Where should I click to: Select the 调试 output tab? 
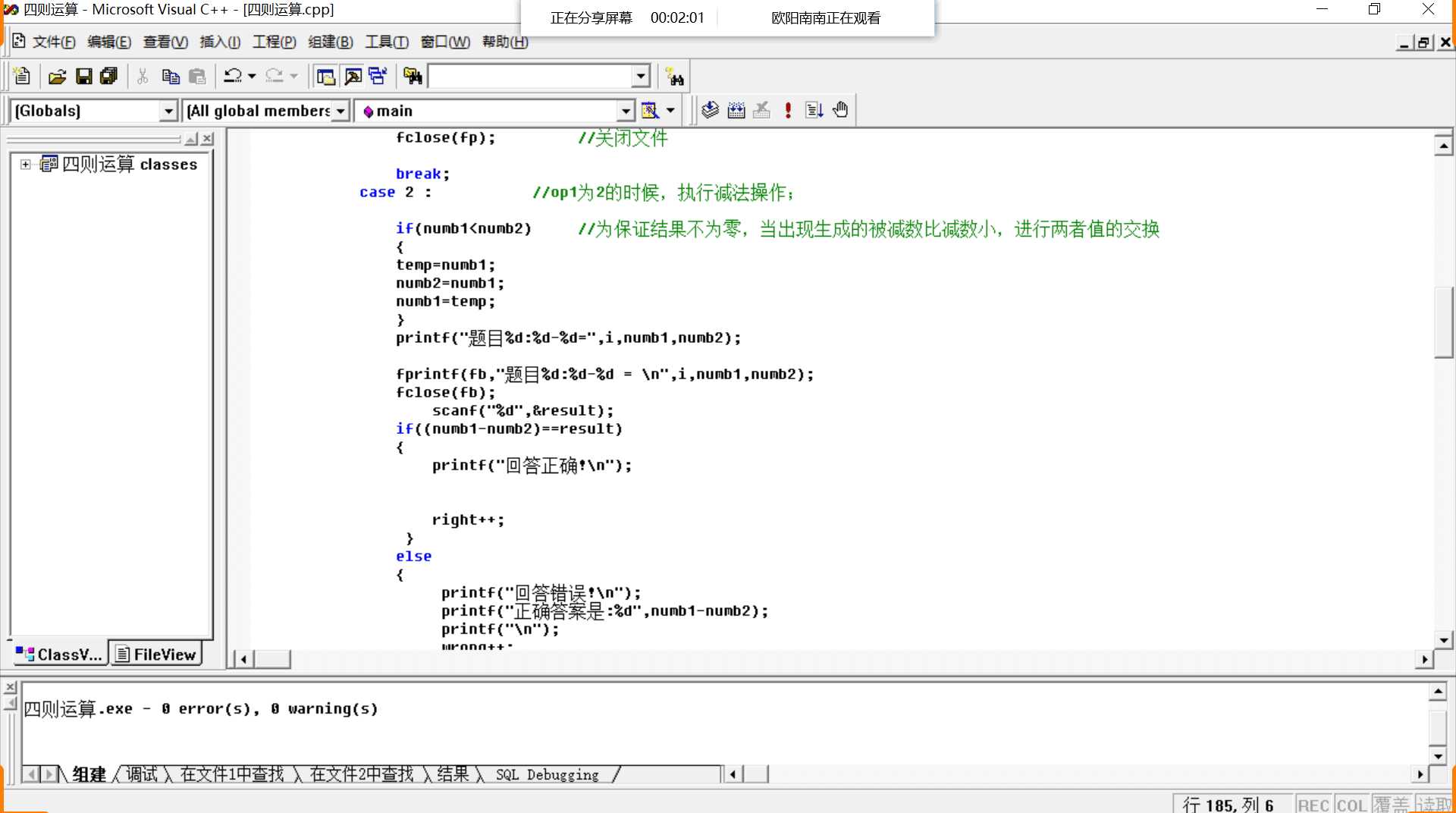click(x=142, y=774)
